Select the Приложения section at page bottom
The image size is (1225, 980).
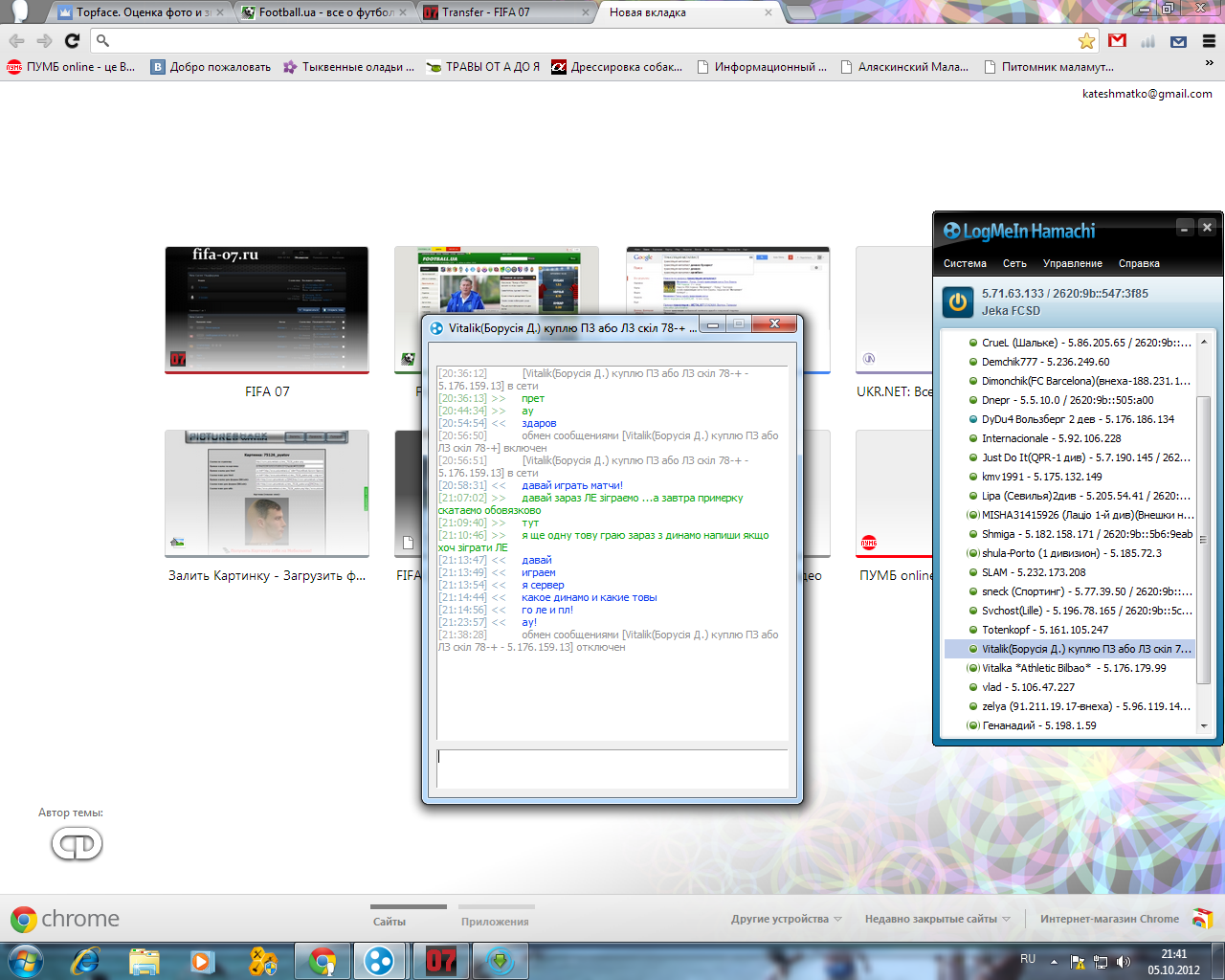pos(495,922)
